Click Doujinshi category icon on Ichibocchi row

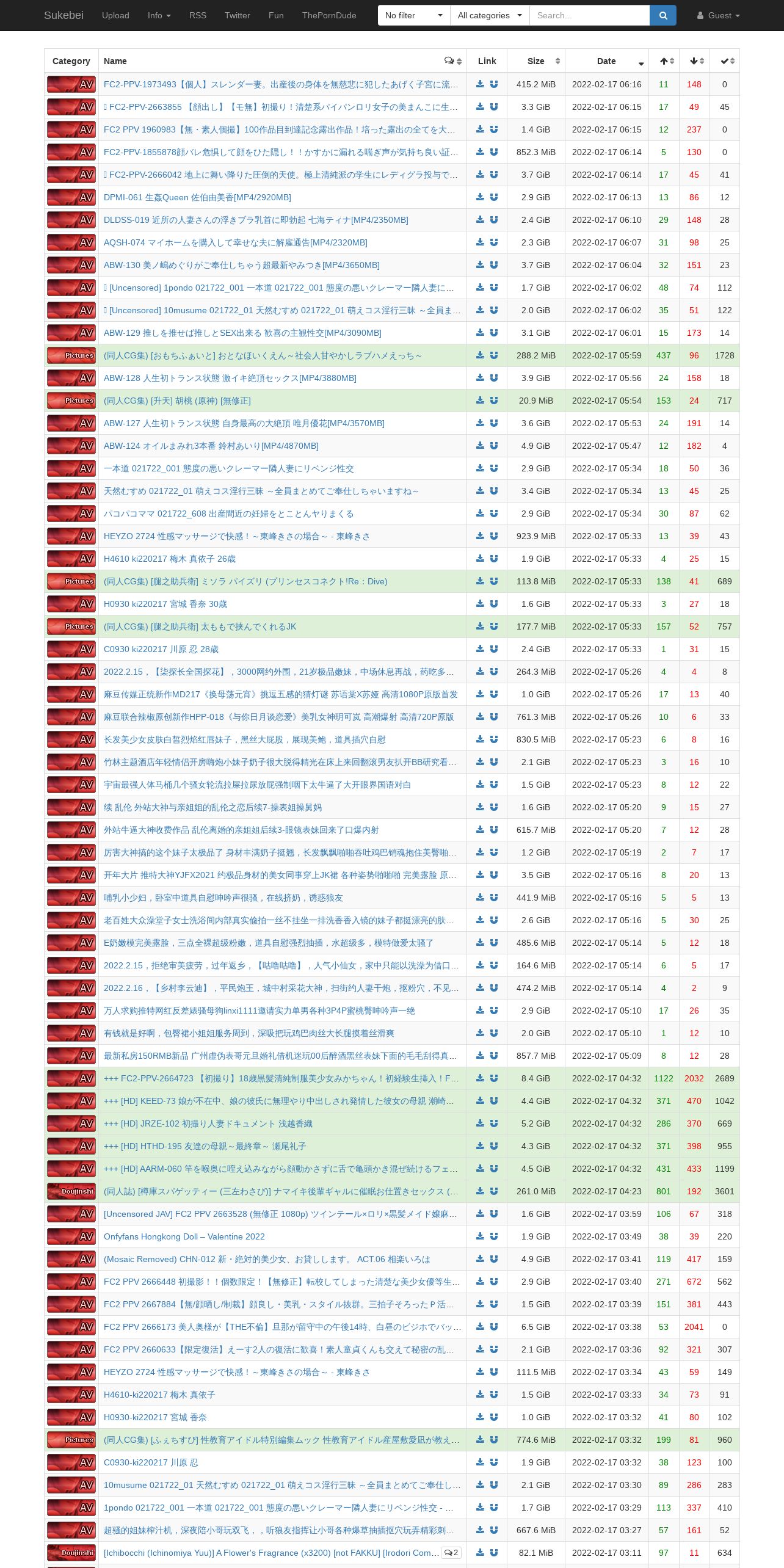click(x=71, y=1553)
